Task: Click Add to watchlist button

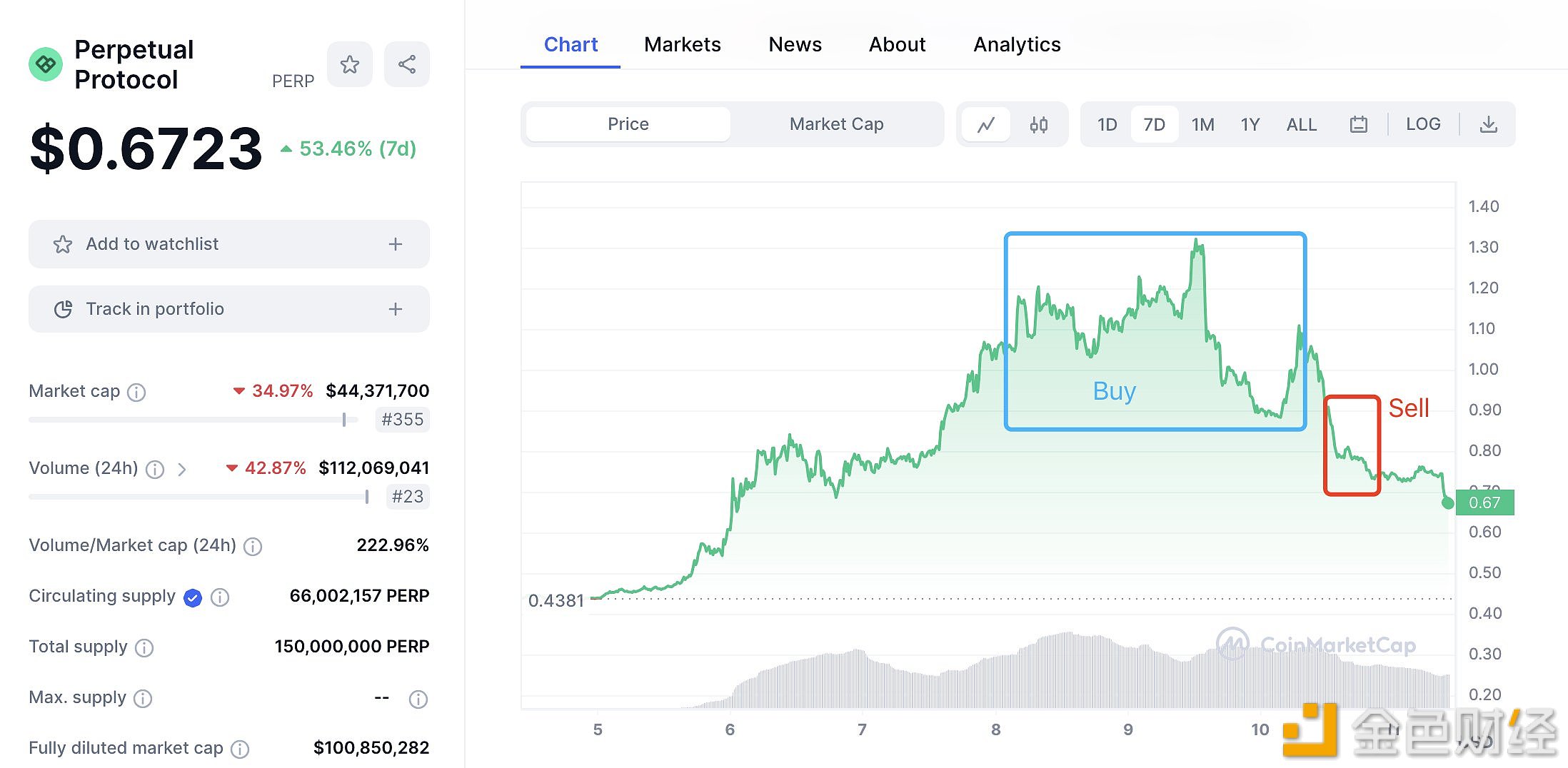Action: pyautogui.click(x=229, y=244)
